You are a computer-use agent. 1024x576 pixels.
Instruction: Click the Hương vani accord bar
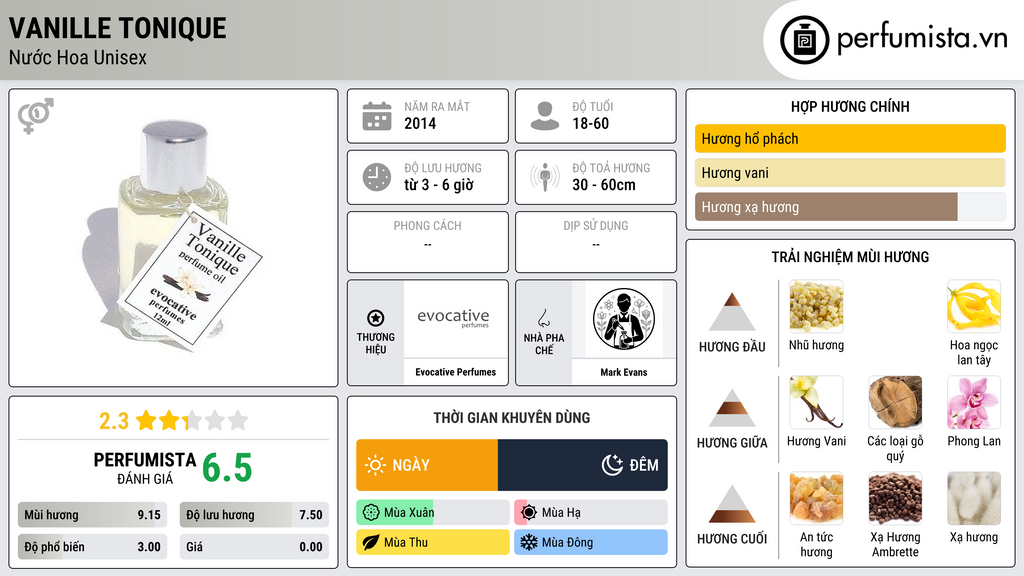(x=850, y=172)
